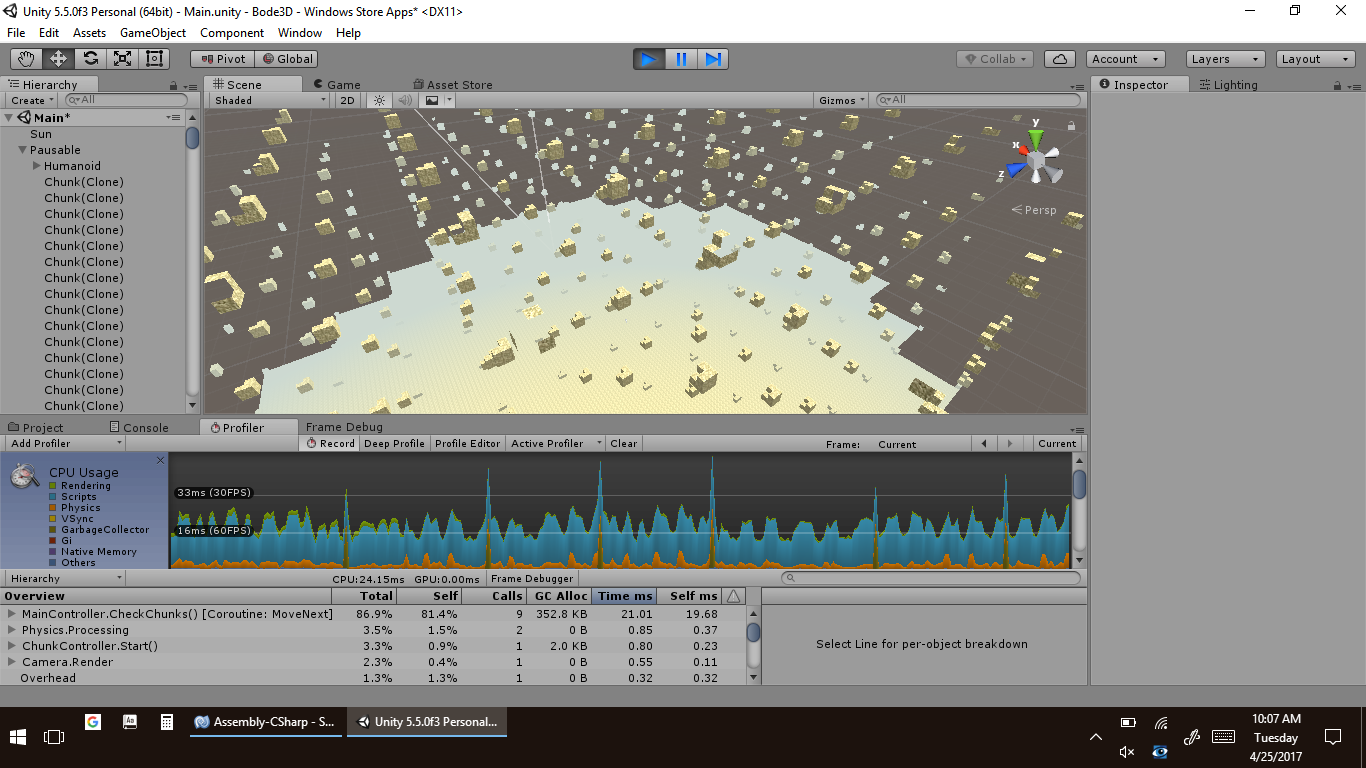This screenshot has height=768, width=1366.
Task: Select the Rect transform tool
Action: 155,59
